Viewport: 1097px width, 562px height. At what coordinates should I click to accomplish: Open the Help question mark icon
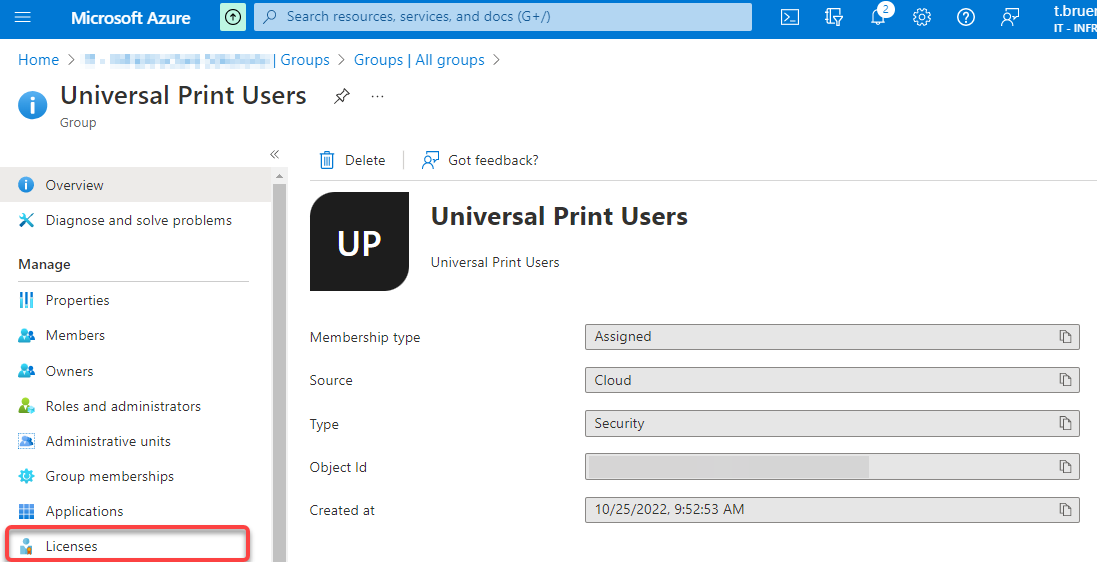click(966, 17)
